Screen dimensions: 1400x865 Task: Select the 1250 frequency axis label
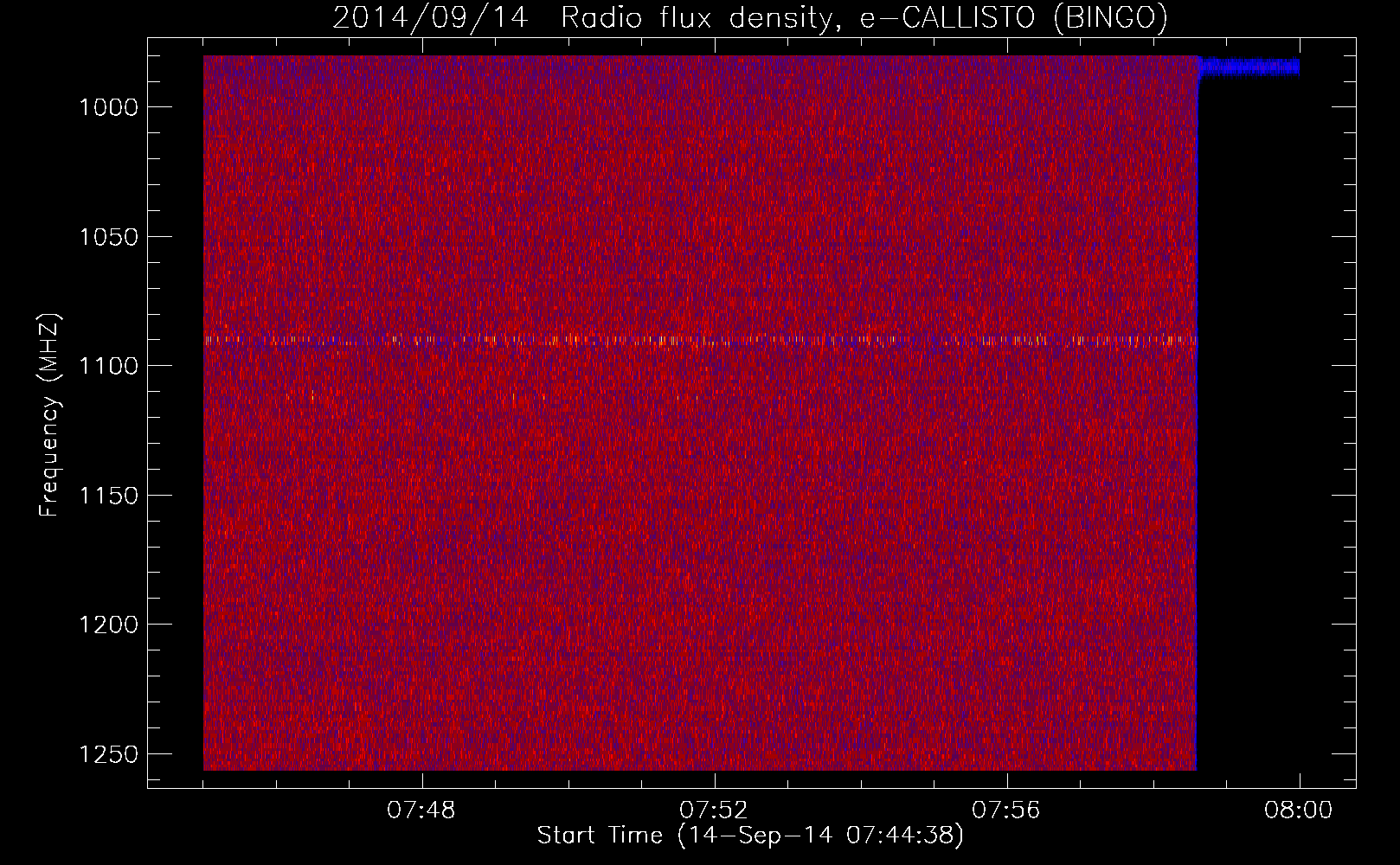[x=108, y=754]
